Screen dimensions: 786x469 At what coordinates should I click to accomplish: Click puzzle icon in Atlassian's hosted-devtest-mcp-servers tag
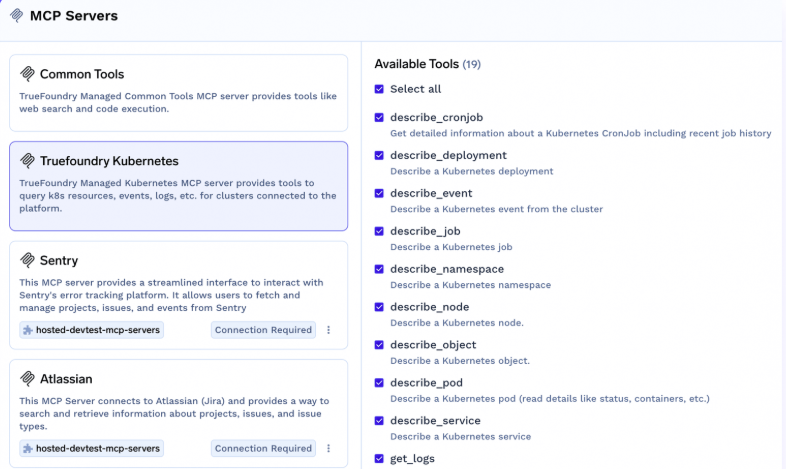[x=28, y=448]
